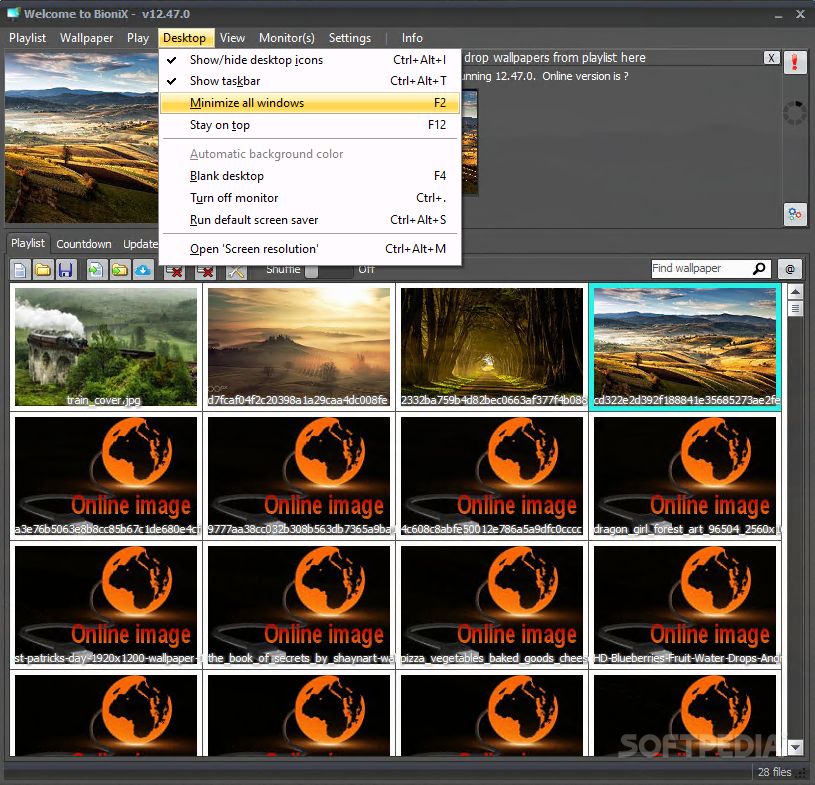Select the dragon_girl_forest_art thumbnail
This screenshot has height=785, width=815.
pyautogui.click(x=685, y=476)
